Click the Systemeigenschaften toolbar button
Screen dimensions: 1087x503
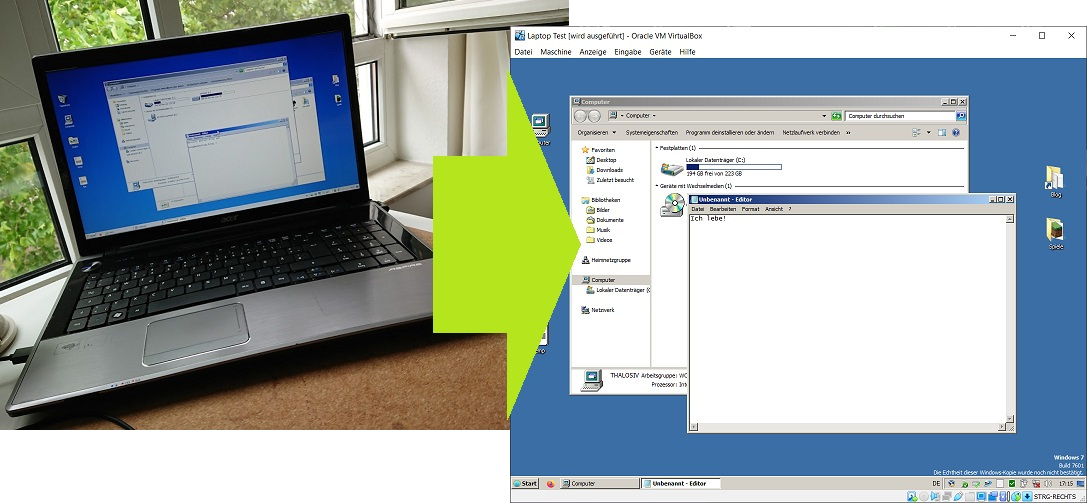coord(651,132)
